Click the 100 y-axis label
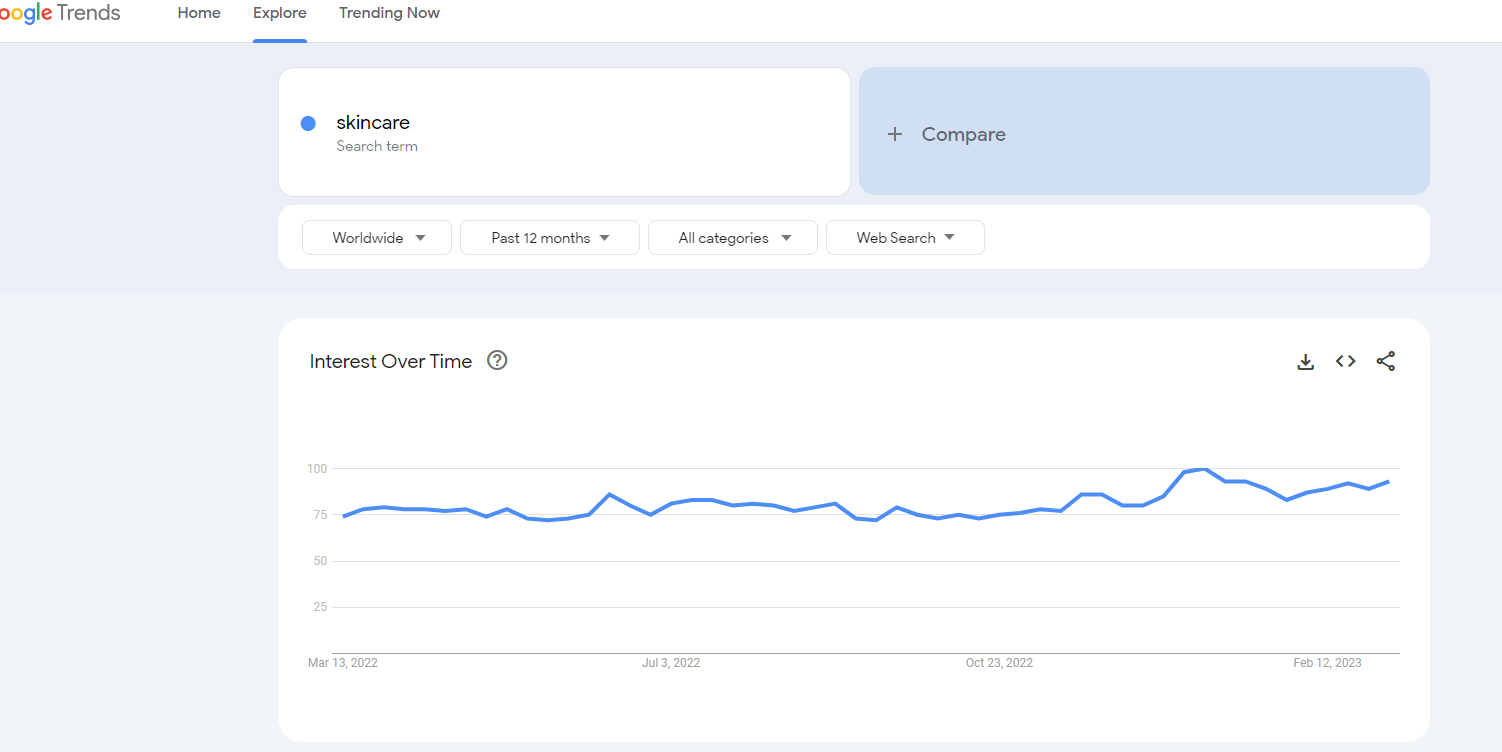Viewport: 1502px width, 752px height. 317,469
